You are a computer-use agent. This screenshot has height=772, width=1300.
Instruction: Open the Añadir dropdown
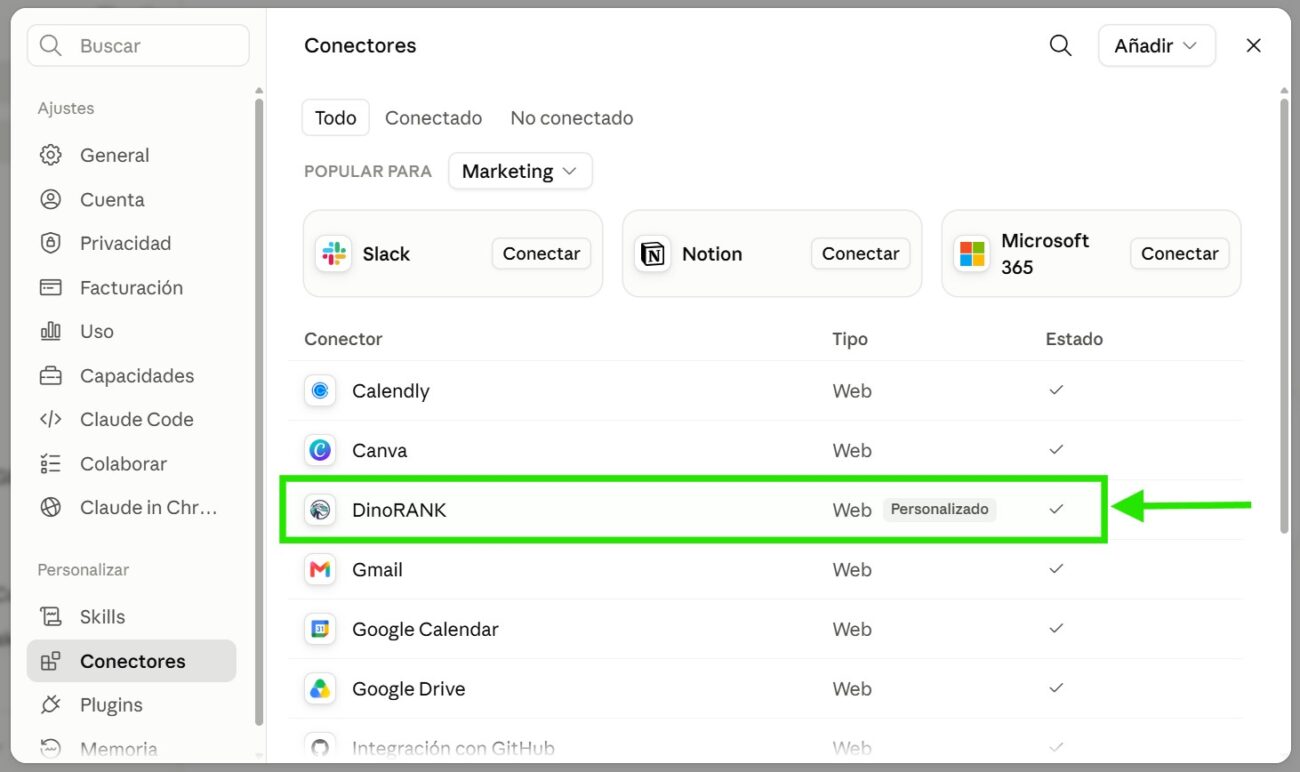pyautogui.click(x=1156, y=46)
